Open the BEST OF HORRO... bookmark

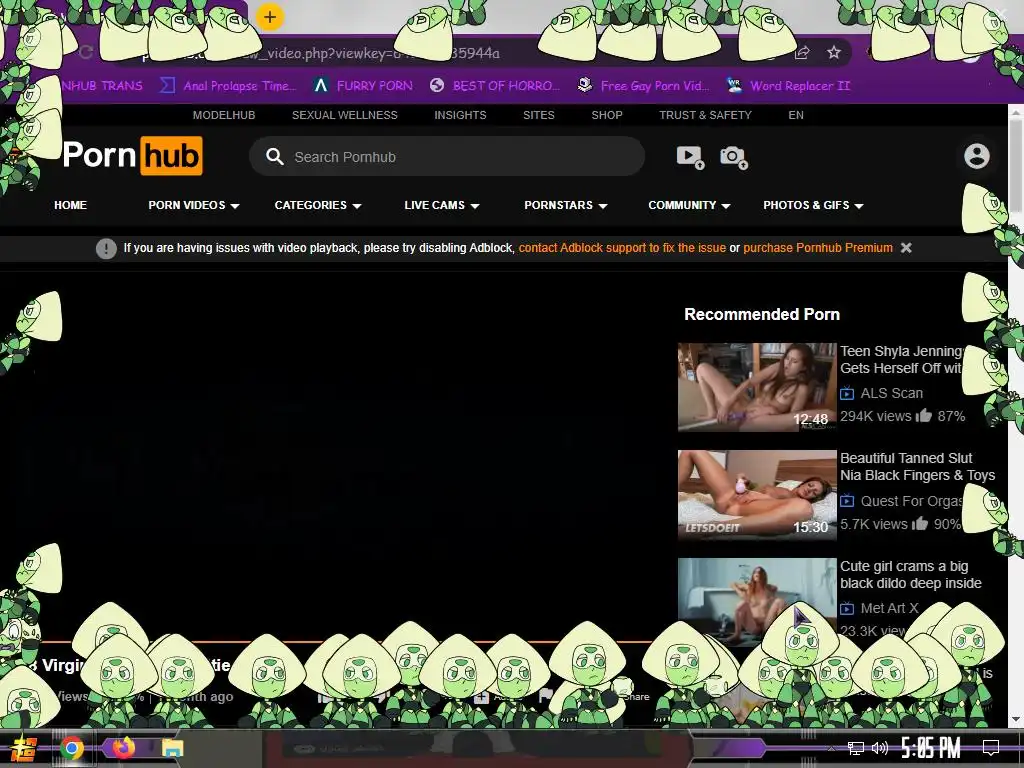coord(495,86)
